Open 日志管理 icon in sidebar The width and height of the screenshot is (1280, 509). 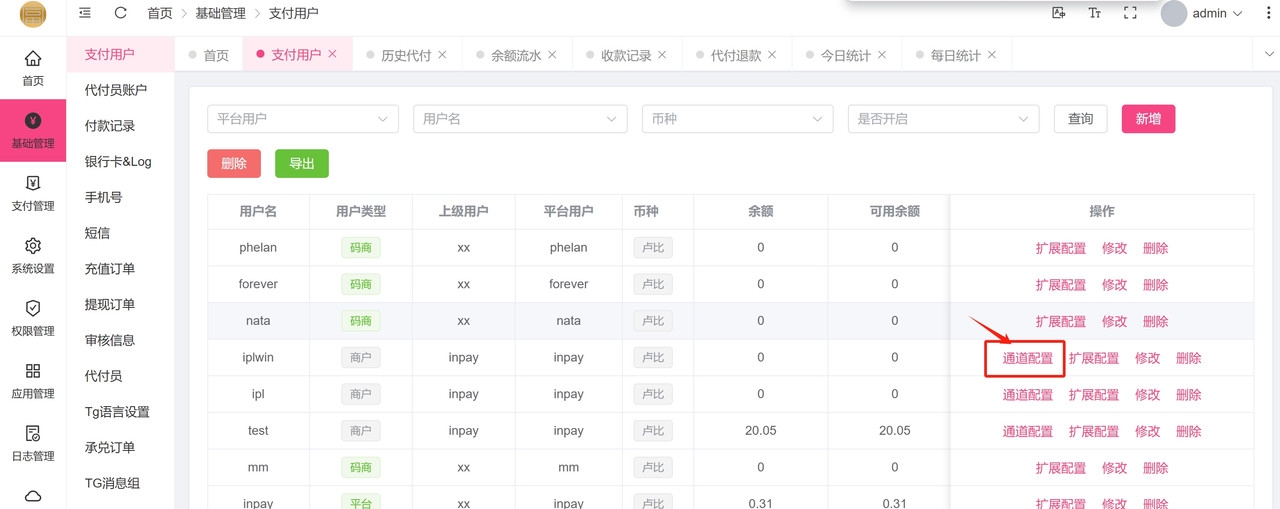point(33,443)
